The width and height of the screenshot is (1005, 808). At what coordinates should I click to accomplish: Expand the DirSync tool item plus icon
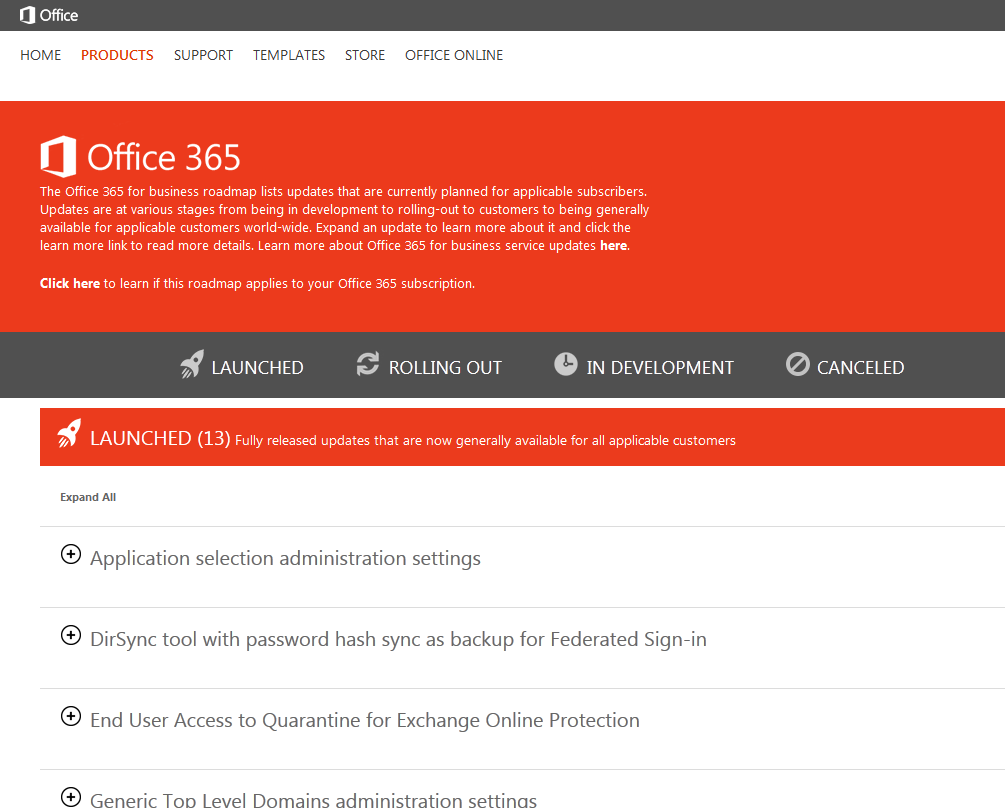(x=71, y=635)
